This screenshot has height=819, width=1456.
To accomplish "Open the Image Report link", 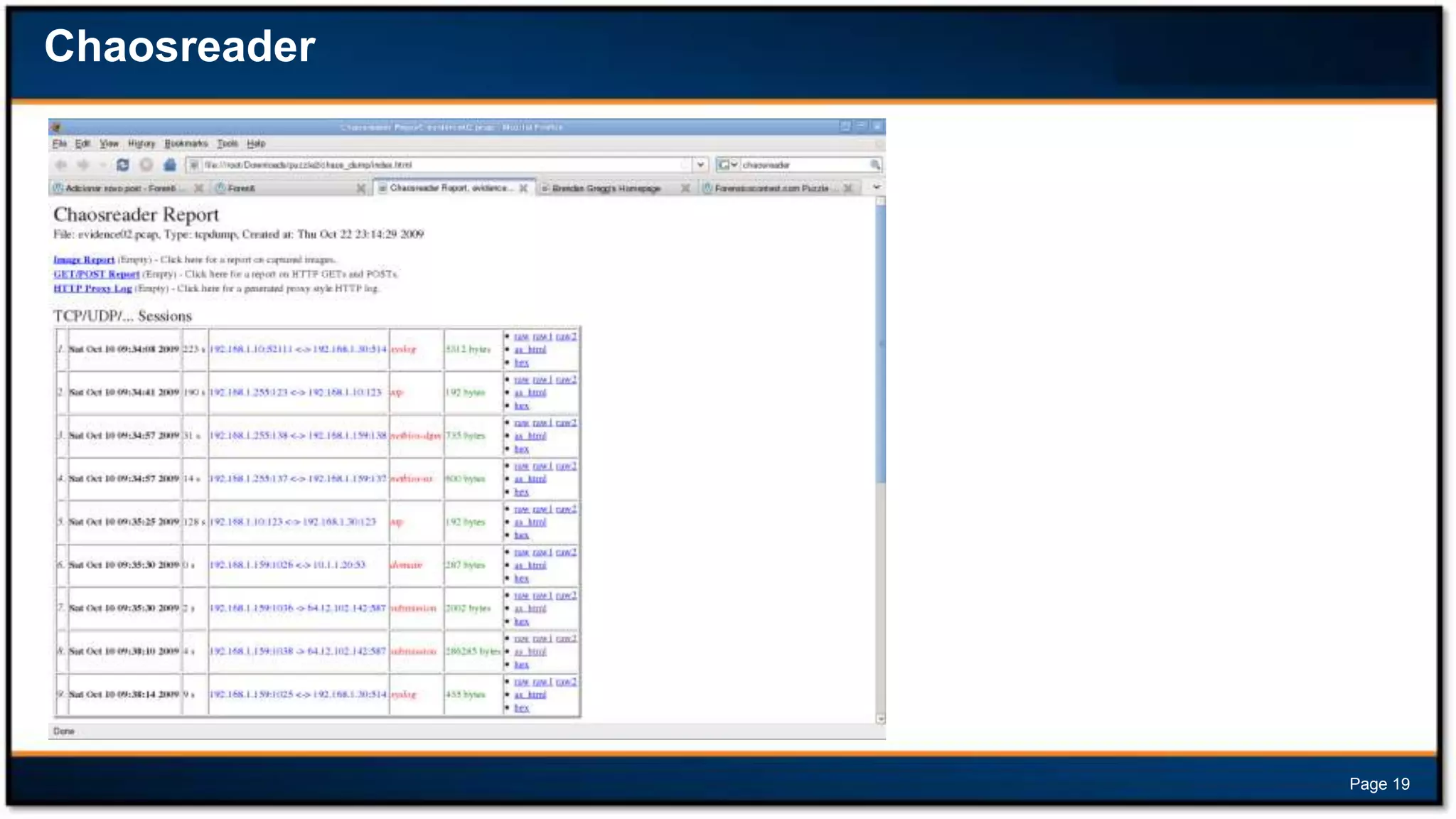I will click(84, 260).
